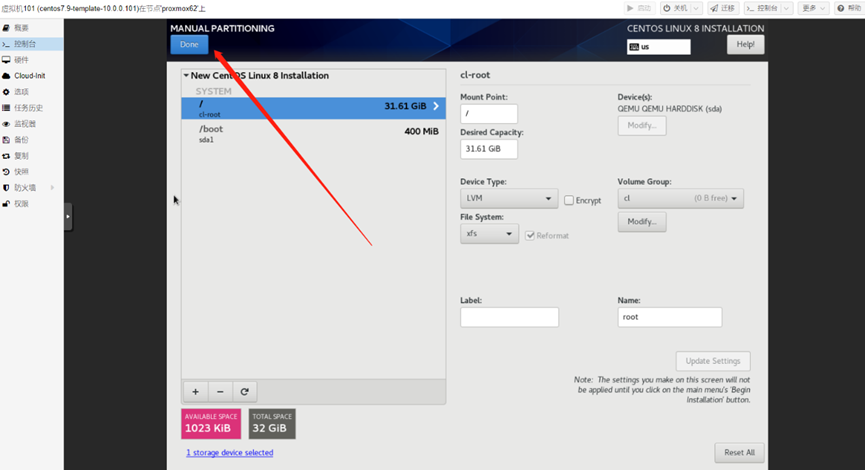
Task: Click the 关机 shutdown button in top toolbar
Action: [676, 8]
